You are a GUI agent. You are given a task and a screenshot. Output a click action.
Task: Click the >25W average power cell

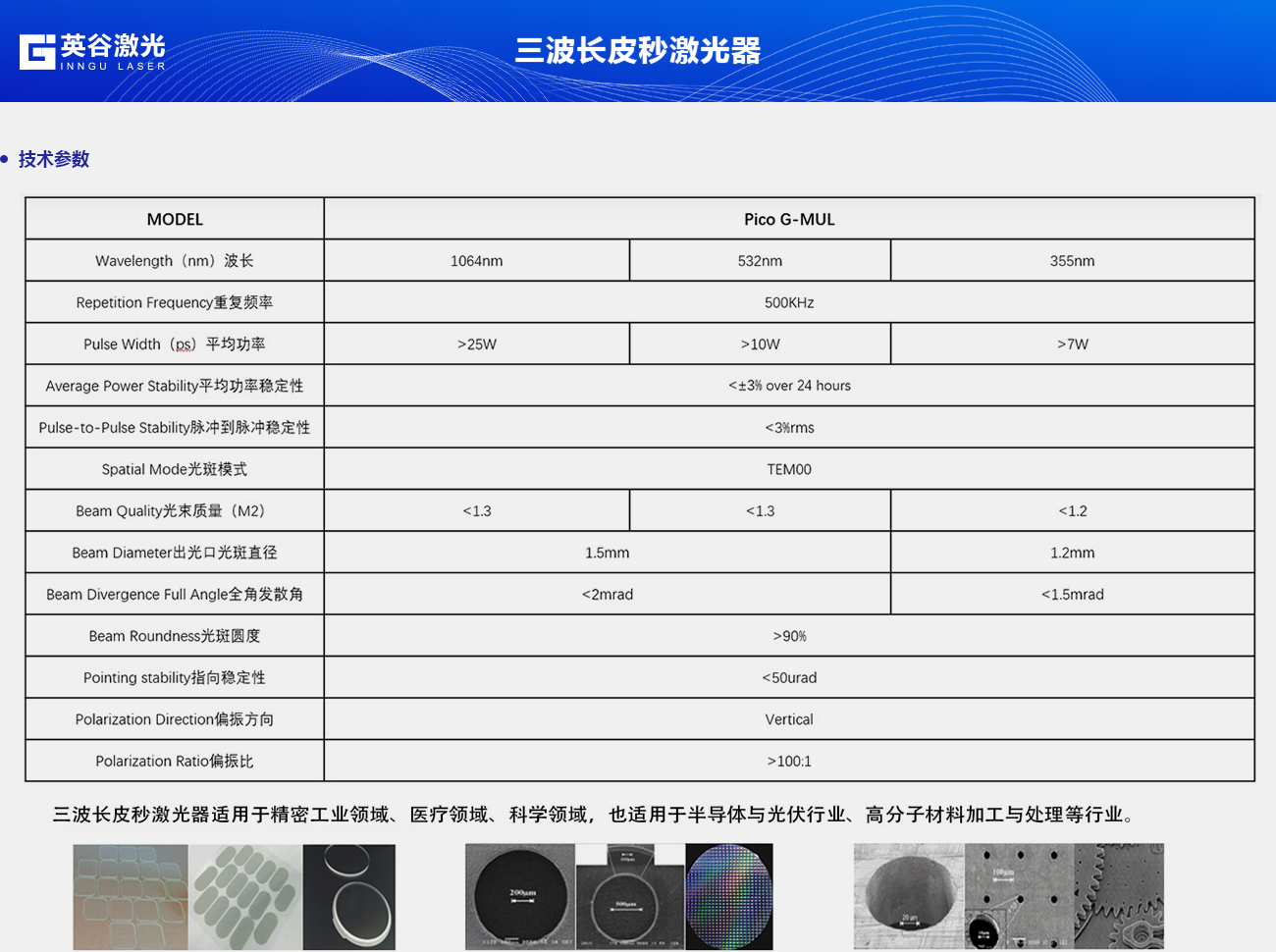476,344
